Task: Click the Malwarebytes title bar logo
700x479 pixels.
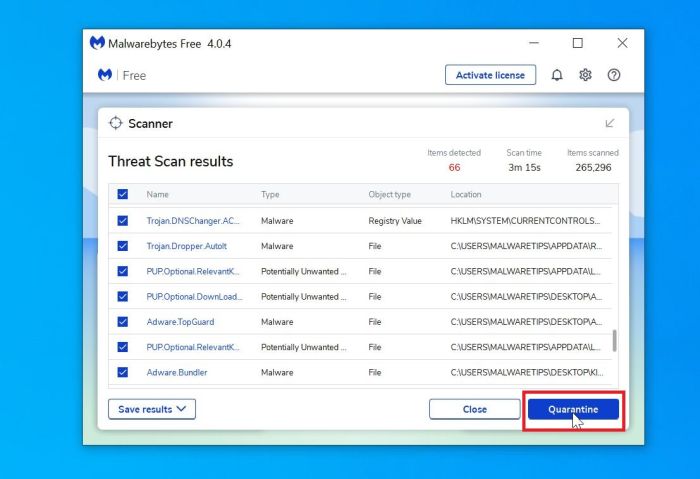Action: (x=97, y=43)
